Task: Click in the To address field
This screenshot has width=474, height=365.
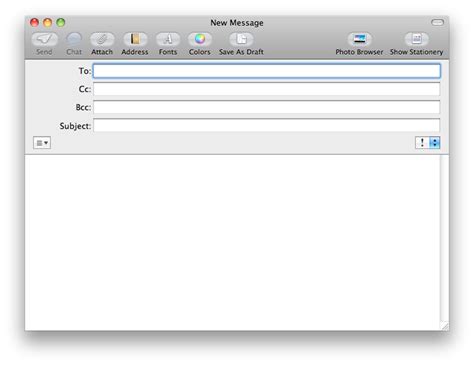Action: click(267, 71)
